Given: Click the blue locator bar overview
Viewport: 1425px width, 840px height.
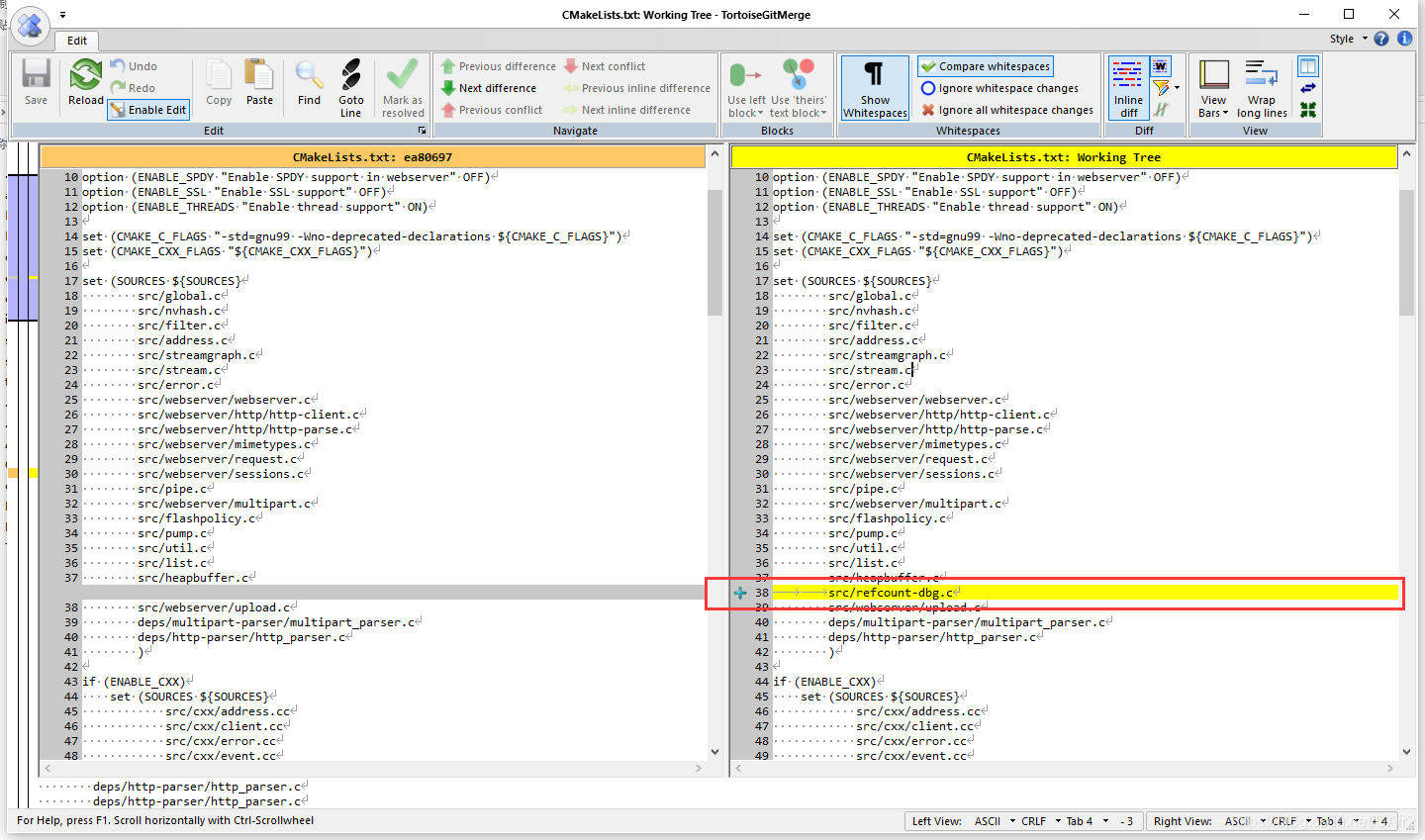Looking at the screenshot, I should coord(23,247).
